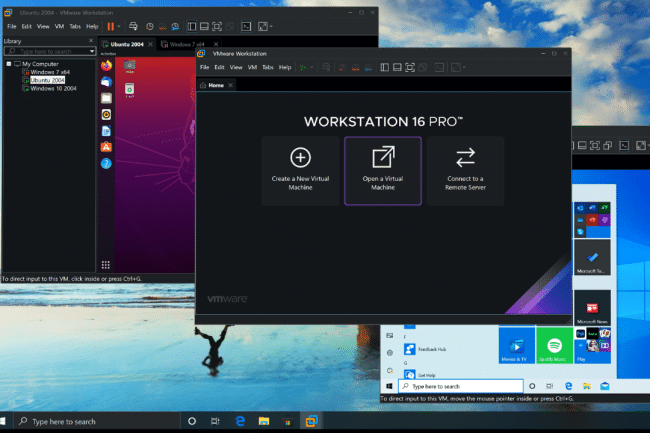Click the stretch guest icon in Ubuntu window toolbar
Viewport: 650px width, 433px height.
[263, 27]
